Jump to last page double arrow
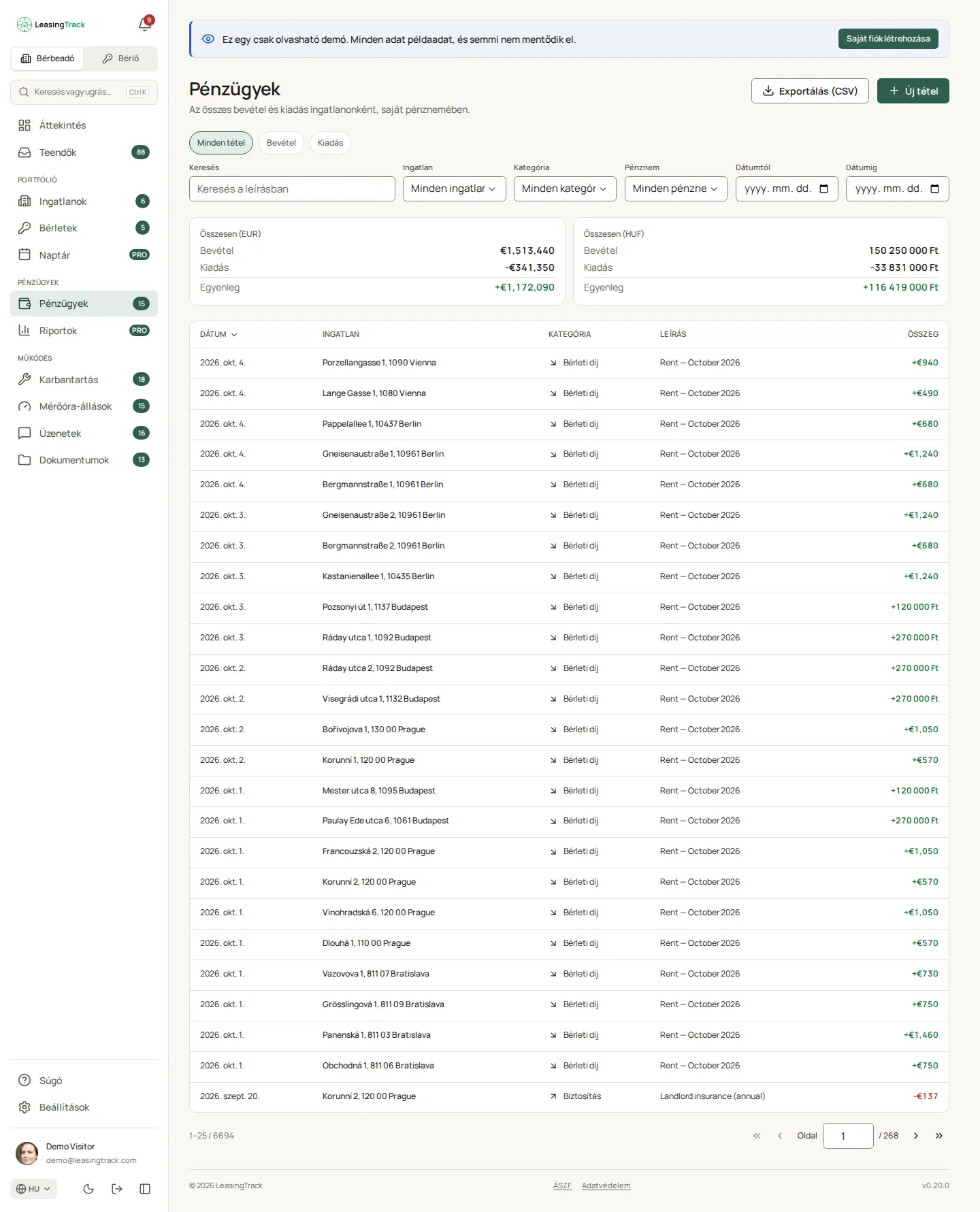Screen dimensions: 980x1212 click(939, 1136)
